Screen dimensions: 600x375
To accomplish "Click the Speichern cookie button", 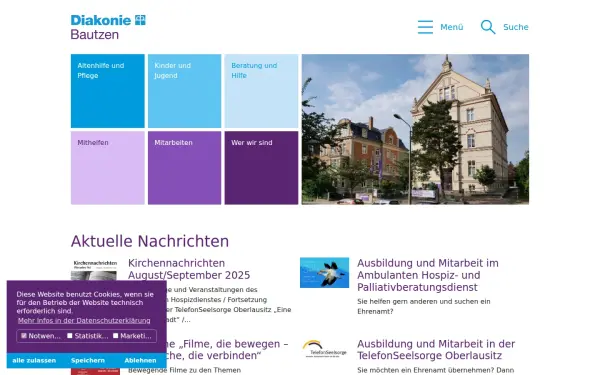I will (88, 360).
